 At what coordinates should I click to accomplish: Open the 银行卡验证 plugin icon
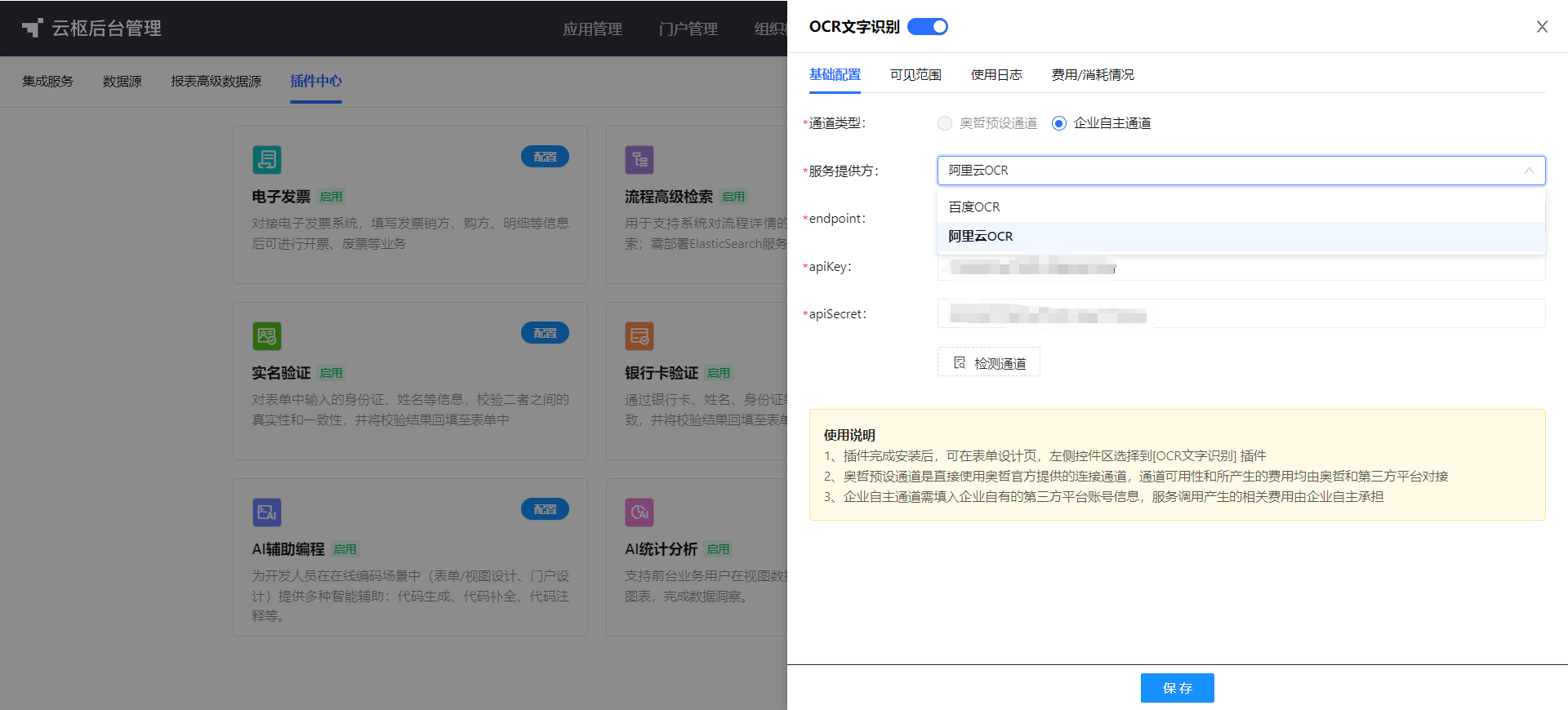pos(639,335)
